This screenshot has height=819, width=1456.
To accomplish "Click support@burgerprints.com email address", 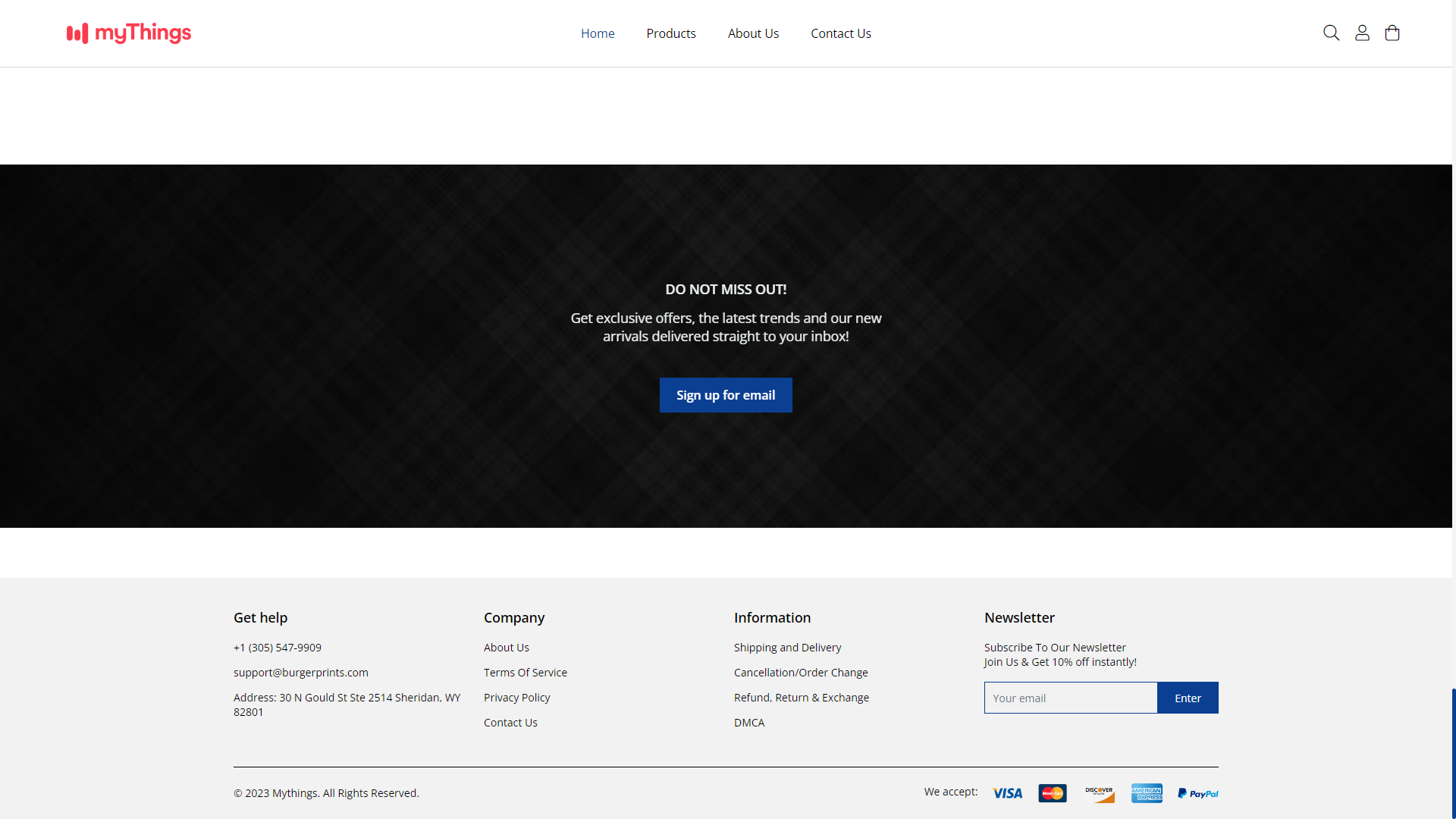I will pyautogui.click(x=301, y=673).
